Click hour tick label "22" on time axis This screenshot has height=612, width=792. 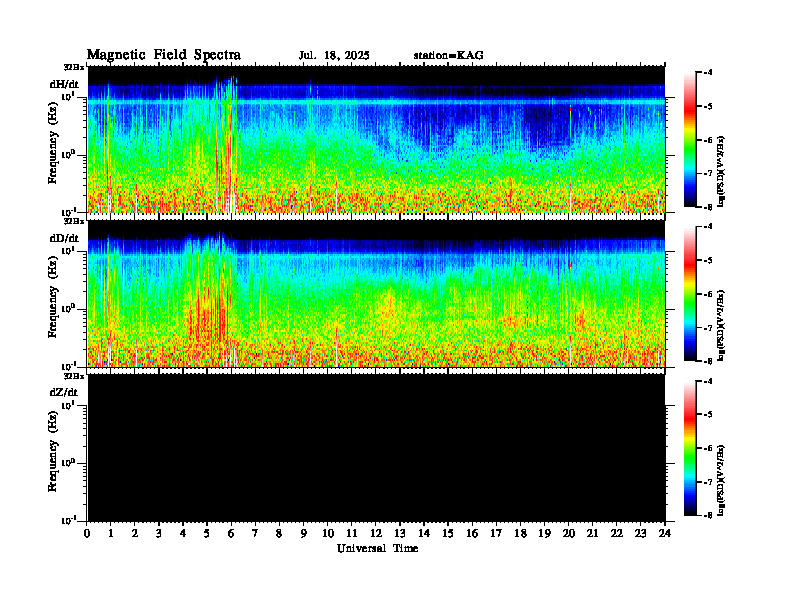[617, 534]
